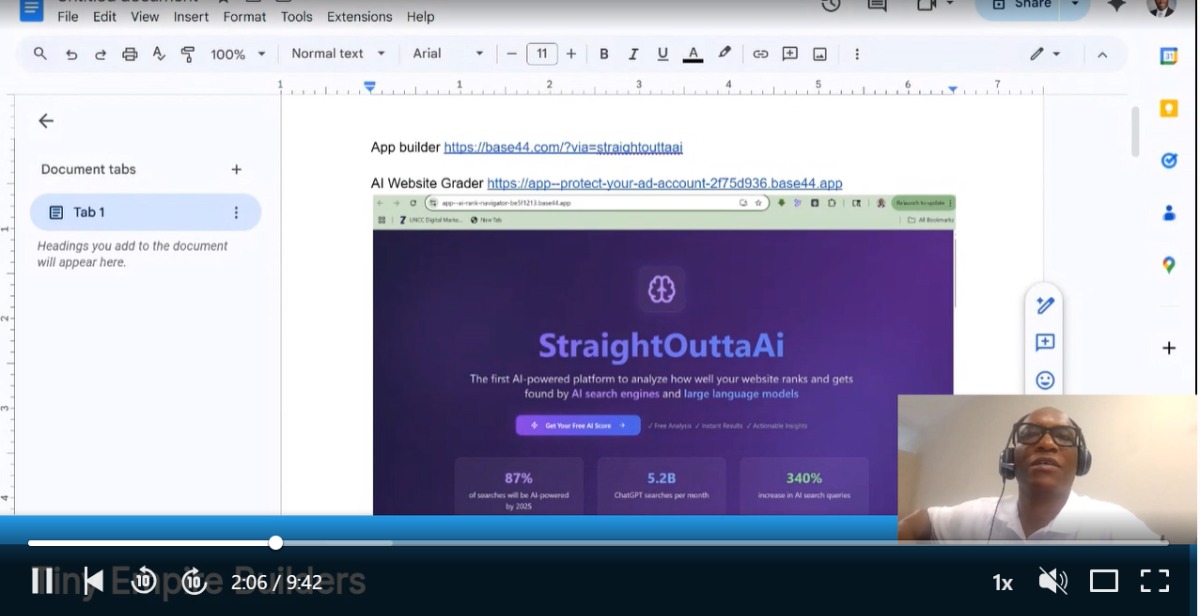Click the font size field showing 11
The image size is (1200, 616).
coord(541,54)
